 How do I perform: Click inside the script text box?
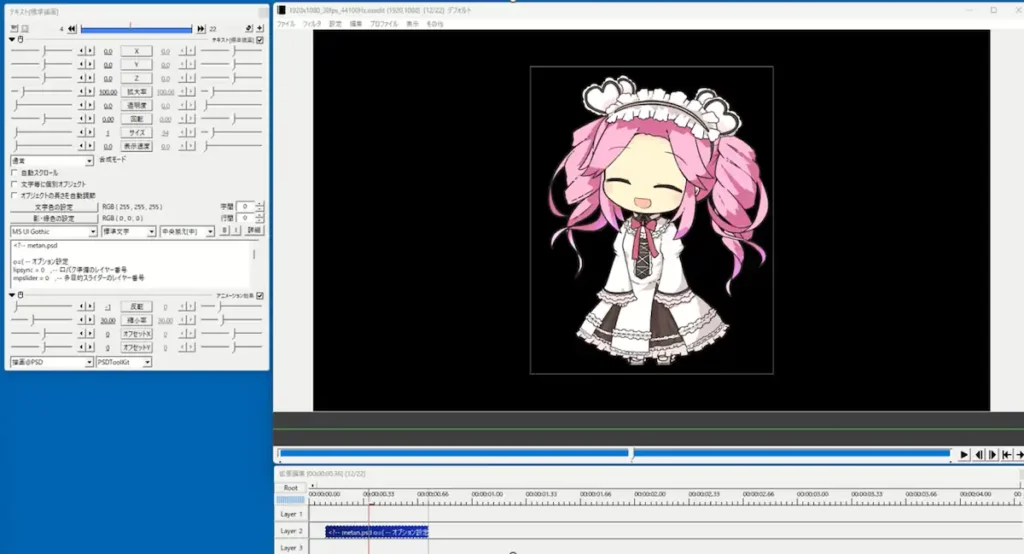133,263
